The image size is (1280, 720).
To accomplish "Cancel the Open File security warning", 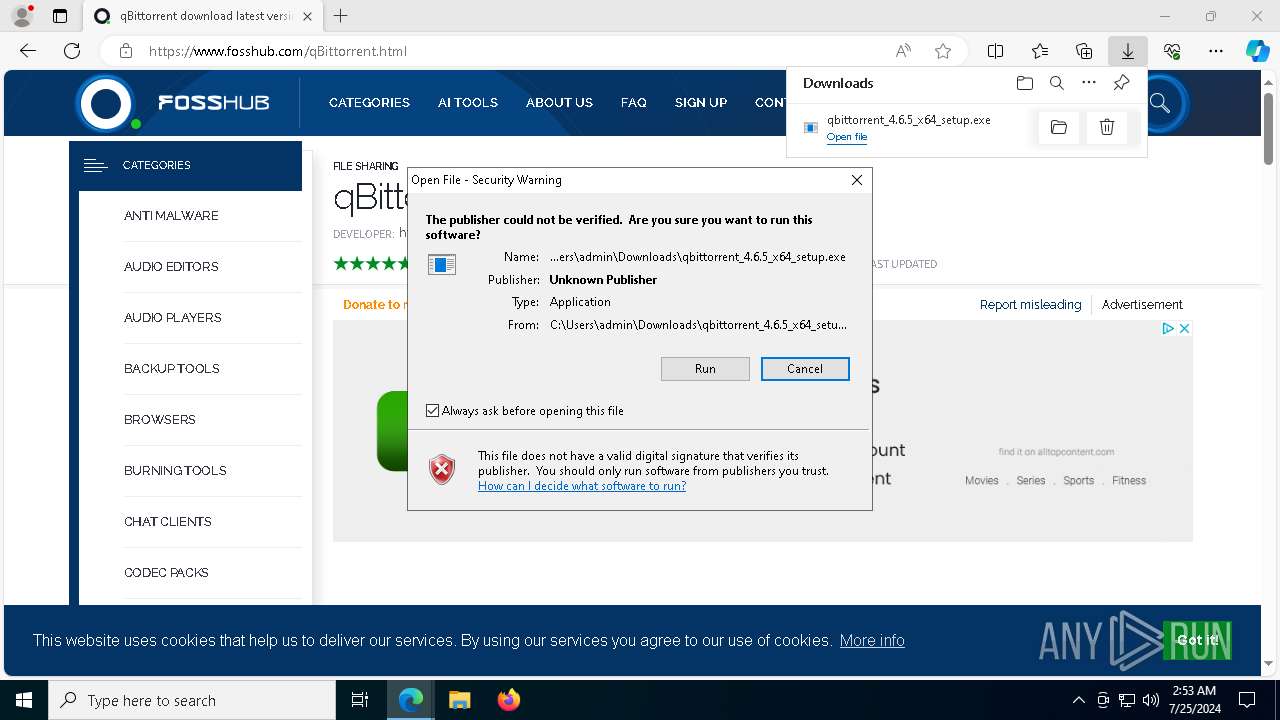I will (x=805, y=369).
